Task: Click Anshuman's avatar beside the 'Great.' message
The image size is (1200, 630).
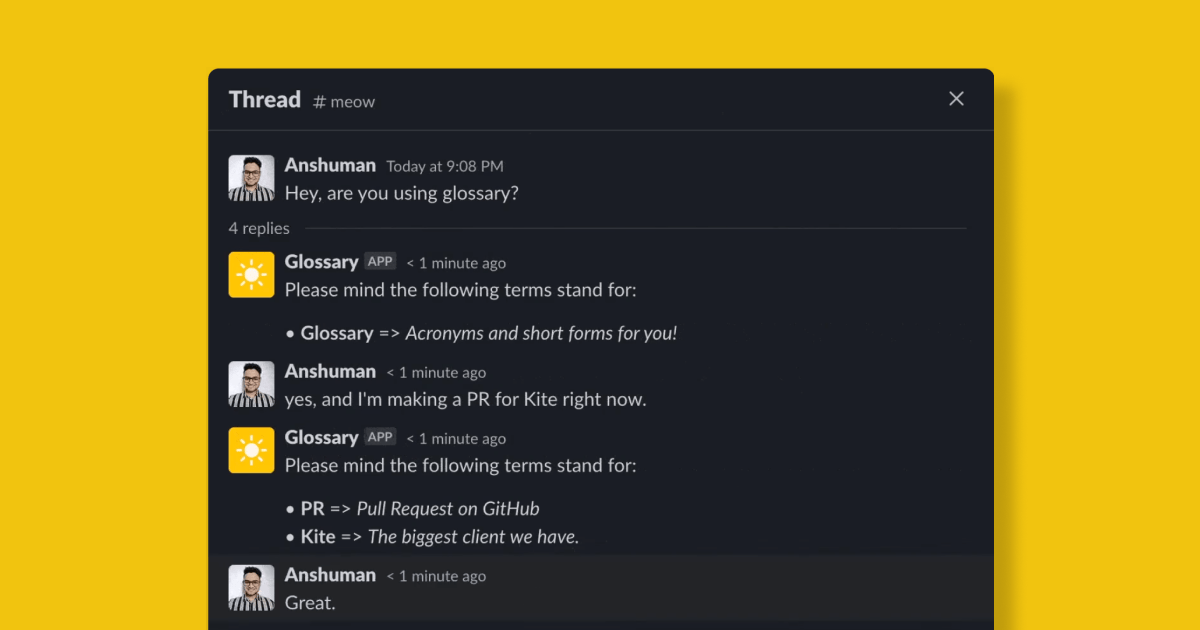Action: click(251, 588)
